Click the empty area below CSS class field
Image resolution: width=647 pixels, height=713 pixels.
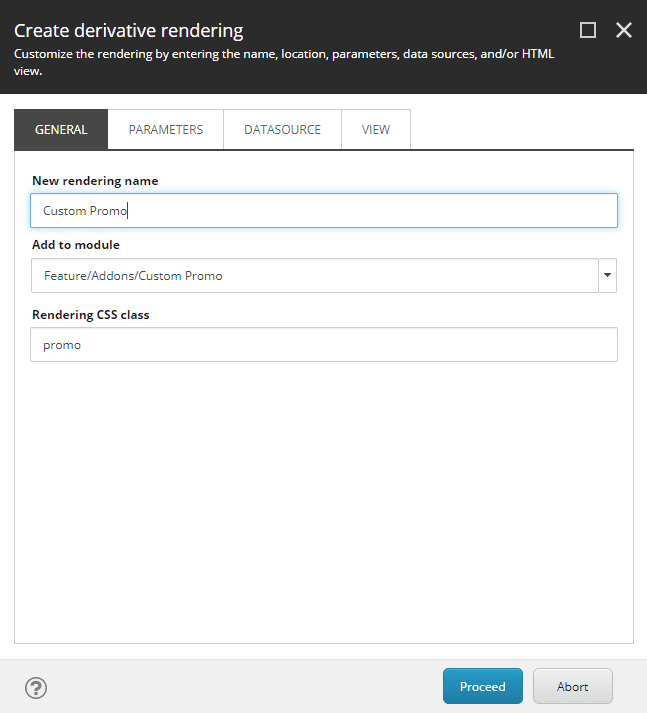coord(323,500)
